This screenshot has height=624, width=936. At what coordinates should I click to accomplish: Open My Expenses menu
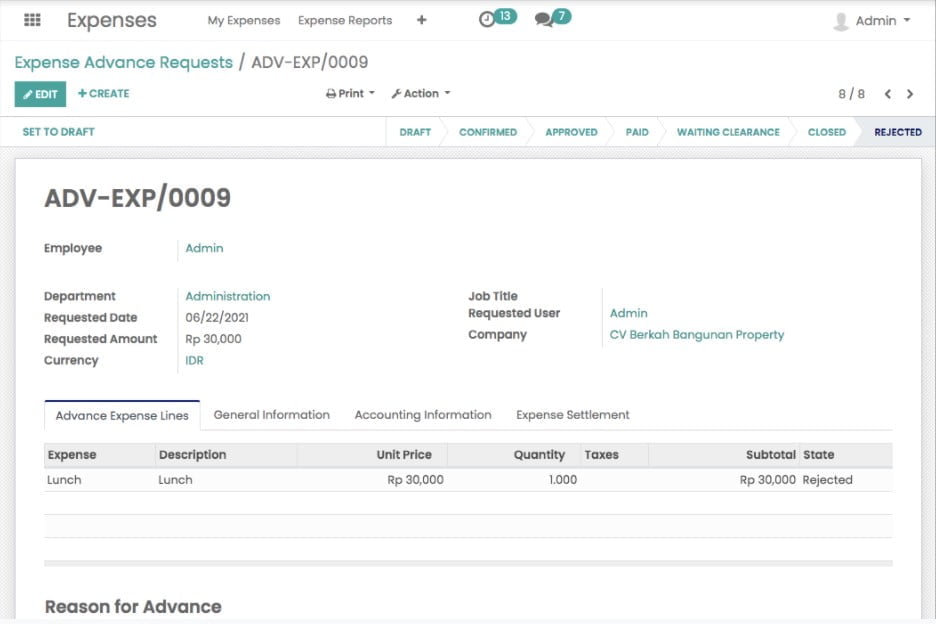(244, 21)
